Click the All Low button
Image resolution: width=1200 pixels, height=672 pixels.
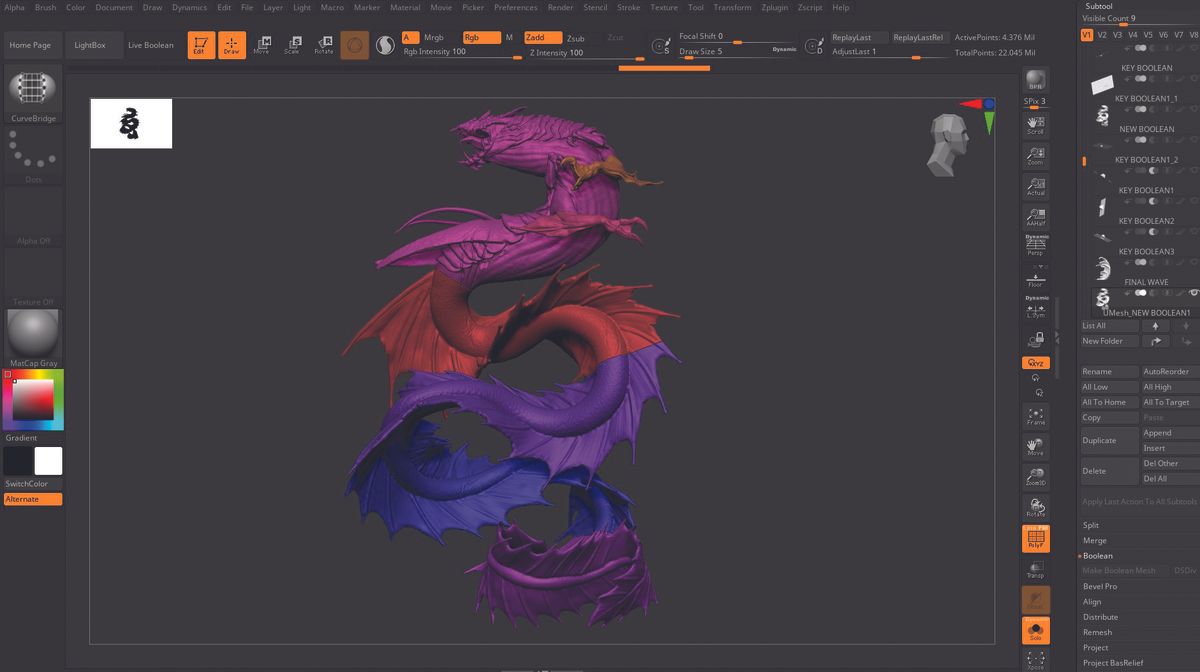coord(1097,386)
